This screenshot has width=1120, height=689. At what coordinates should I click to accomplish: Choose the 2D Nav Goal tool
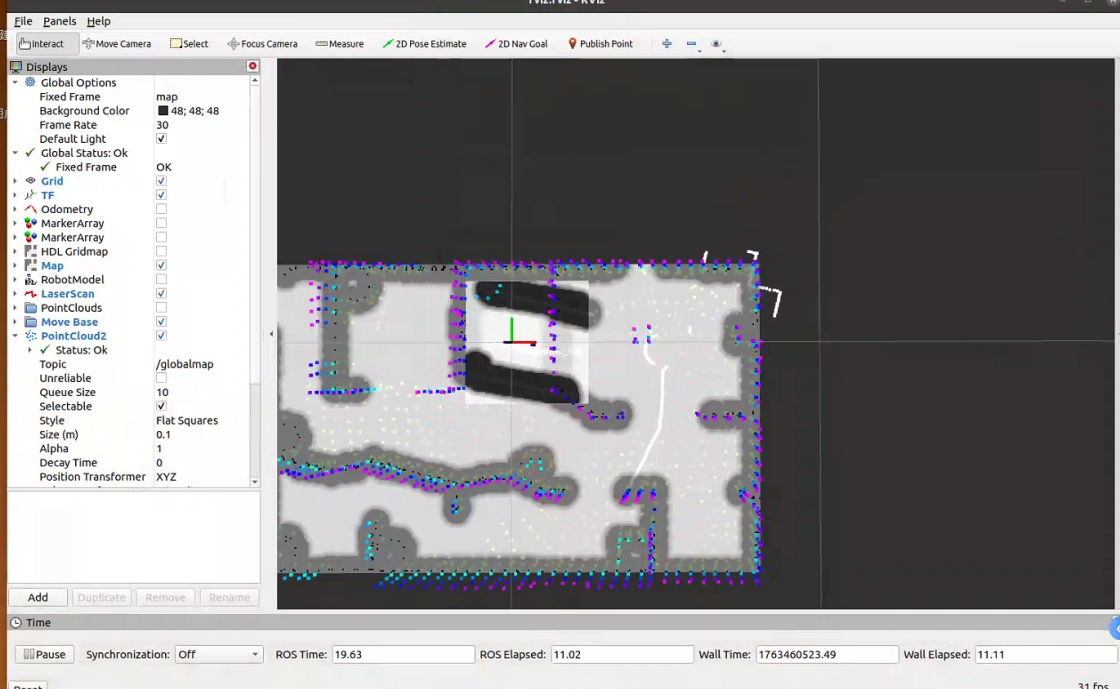click(x=516, y=44)
